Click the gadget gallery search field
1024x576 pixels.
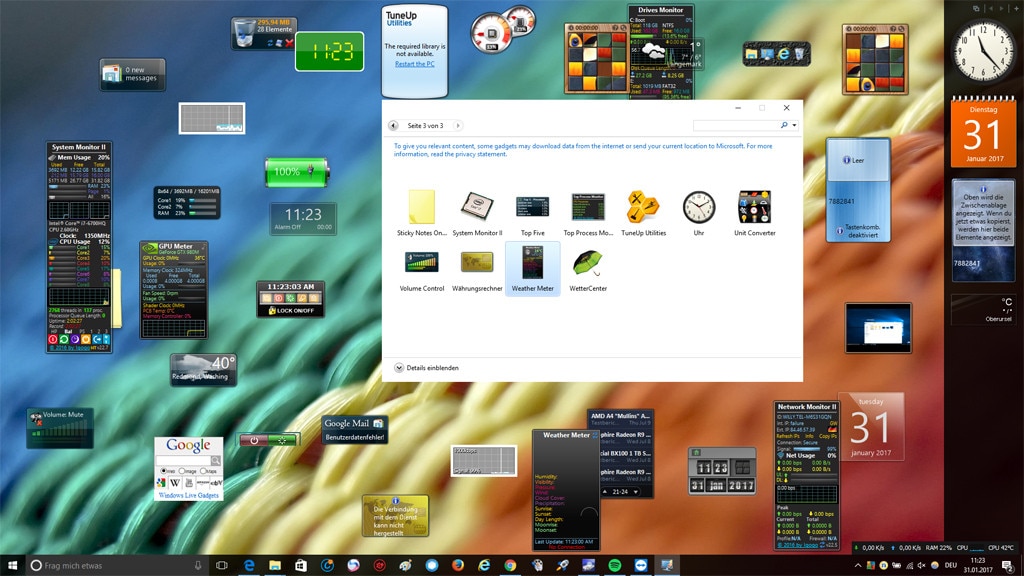(736, 125)
